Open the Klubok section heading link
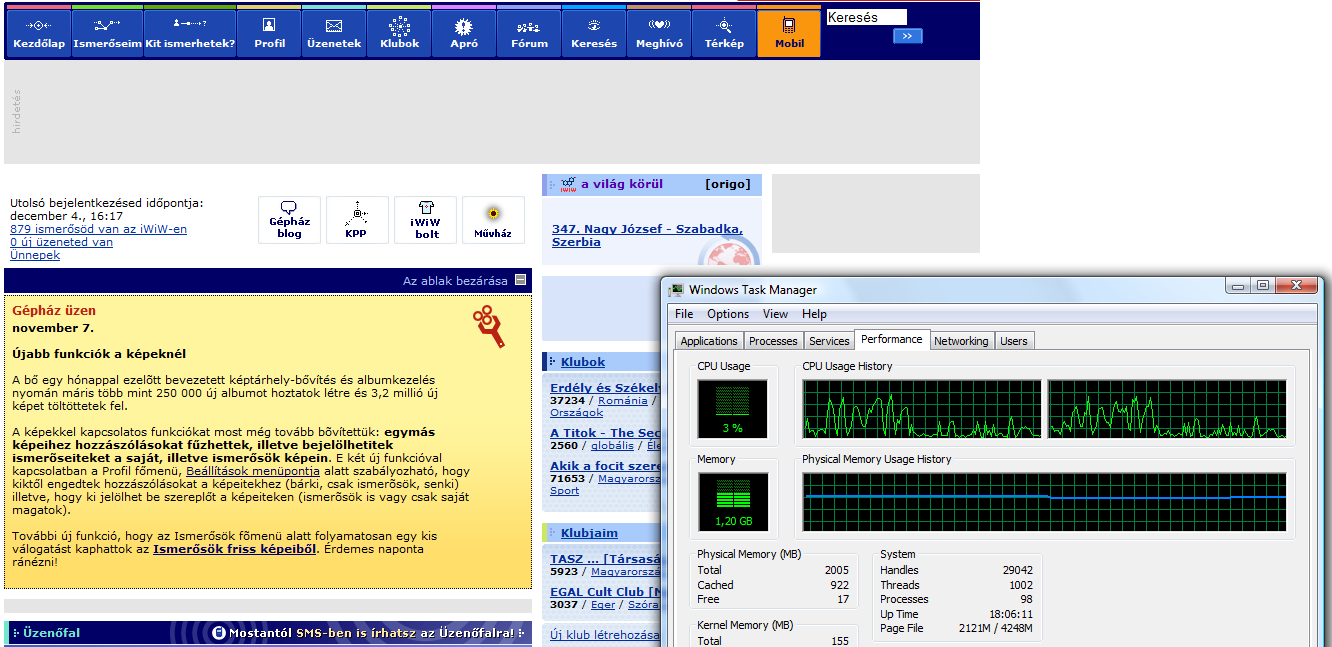 [583, 362]
